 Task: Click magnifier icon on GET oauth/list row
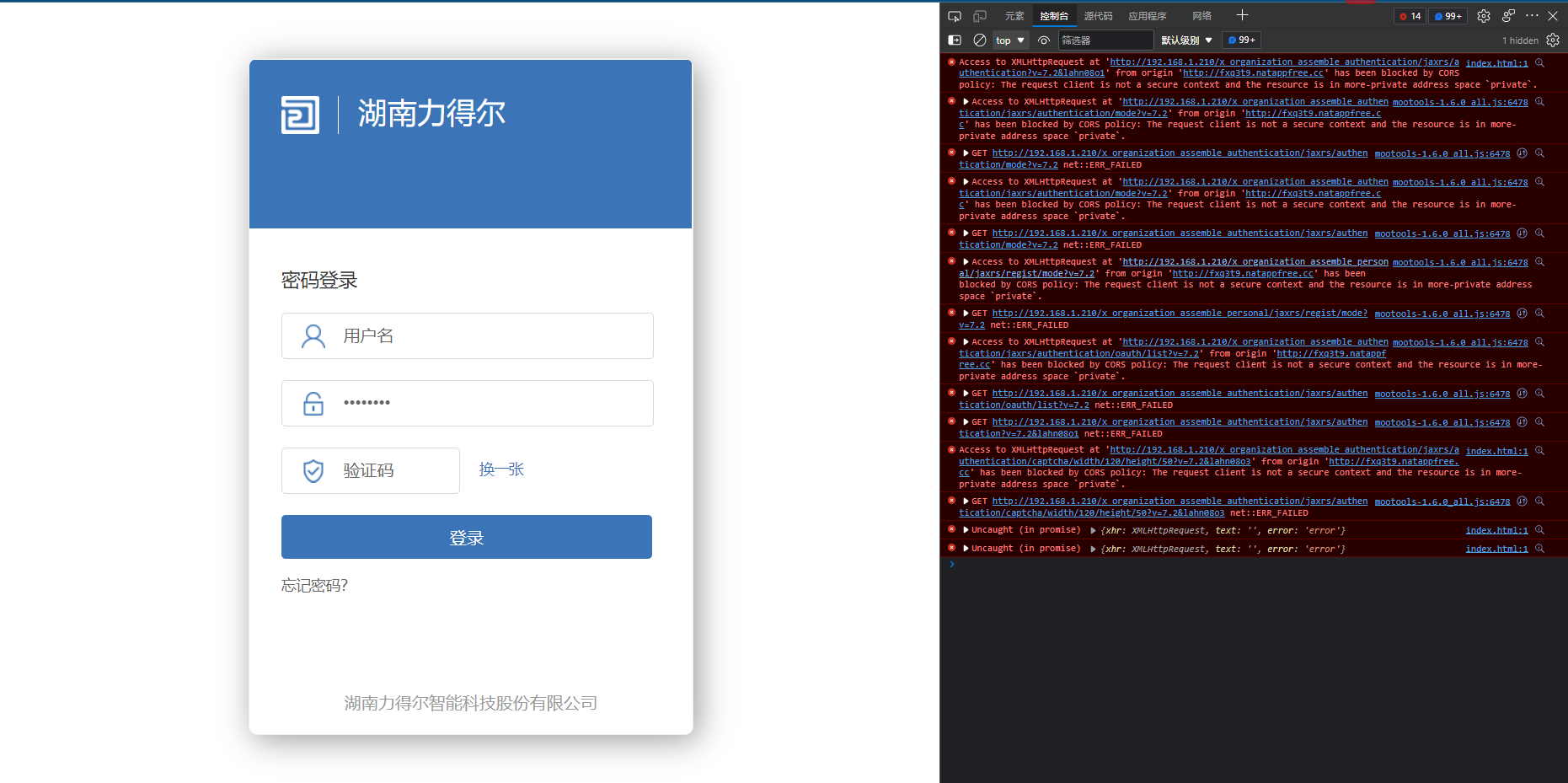tap(1539, 394)
